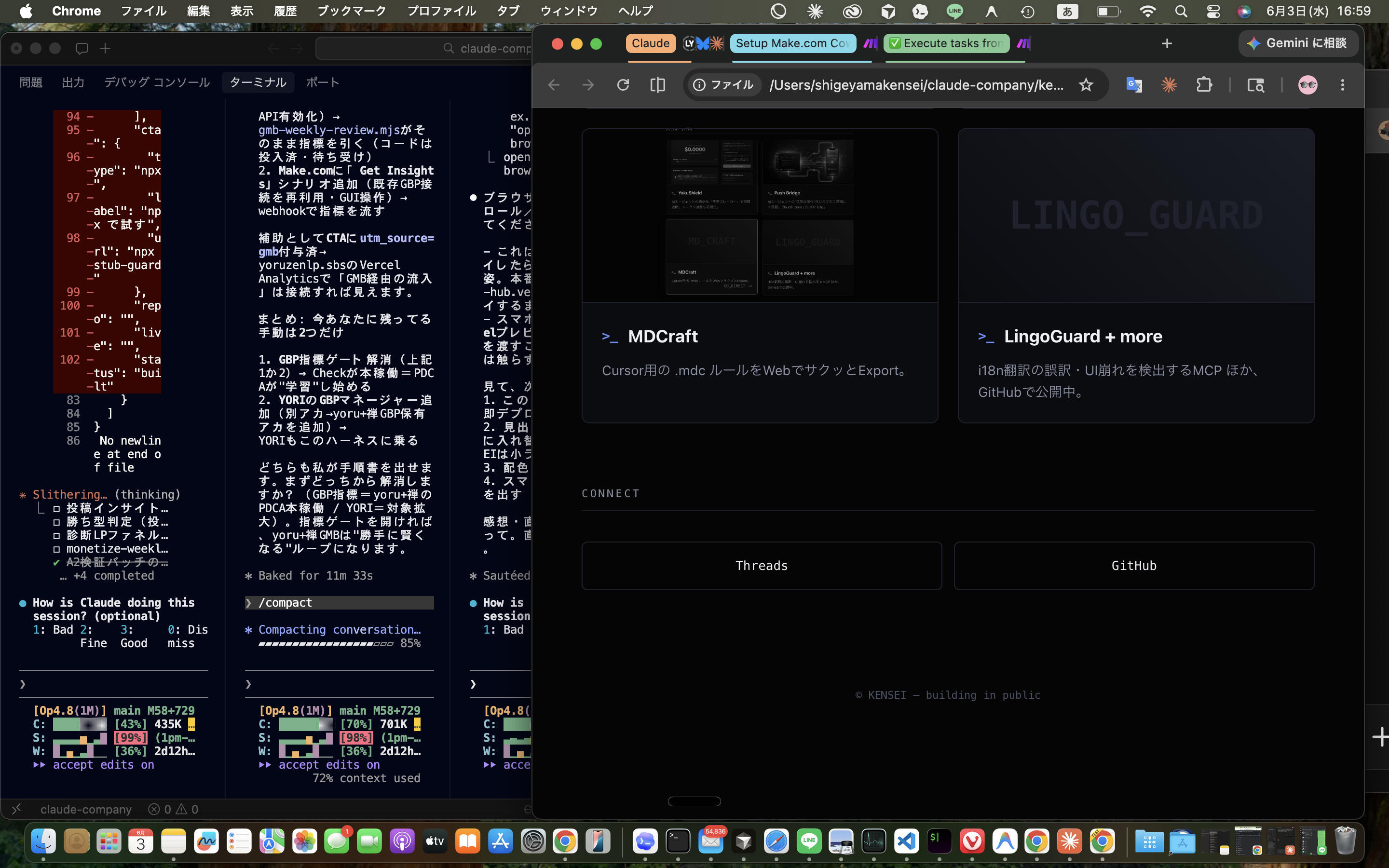1389x868 pixels.
Task: Click the tab search icon in Chrome toolbar
Action: (1255, 85)
